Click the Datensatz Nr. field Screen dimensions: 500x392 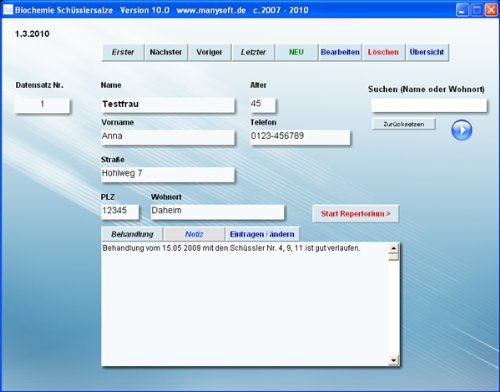pos(42,105)
